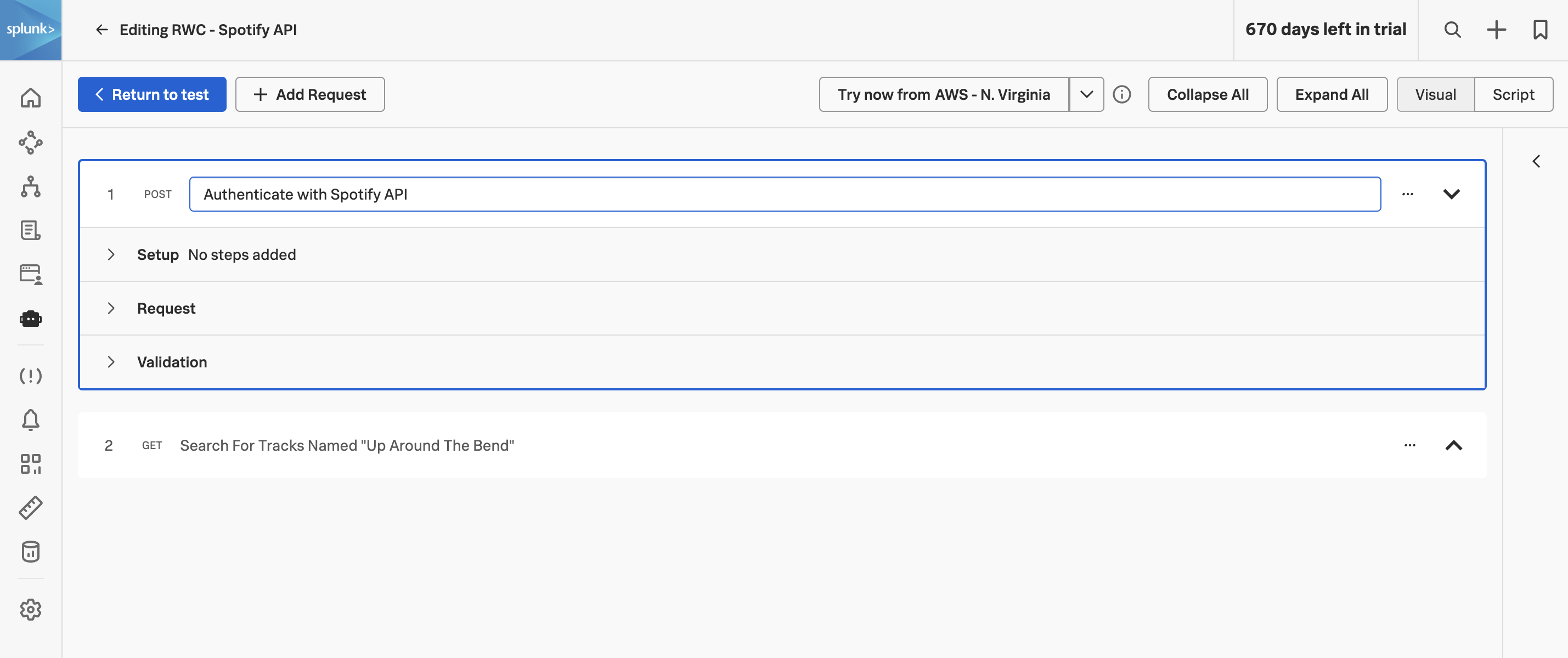Select the search magnifier icon

pyautogui.click(x=1451, y=29)
